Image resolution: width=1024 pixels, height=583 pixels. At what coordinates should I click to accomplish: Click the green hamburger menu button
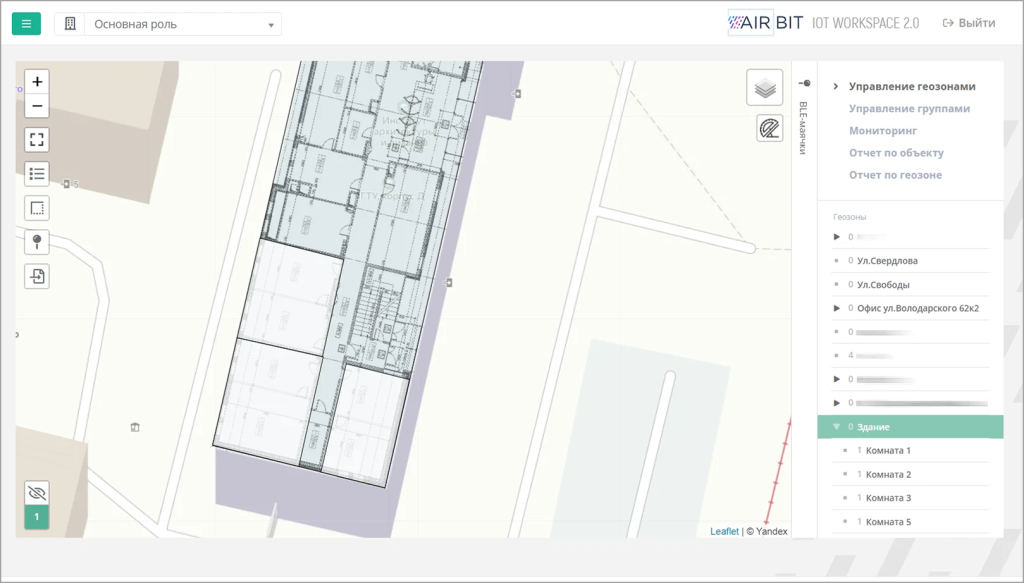pyautogui.click(x=26, y=24)
